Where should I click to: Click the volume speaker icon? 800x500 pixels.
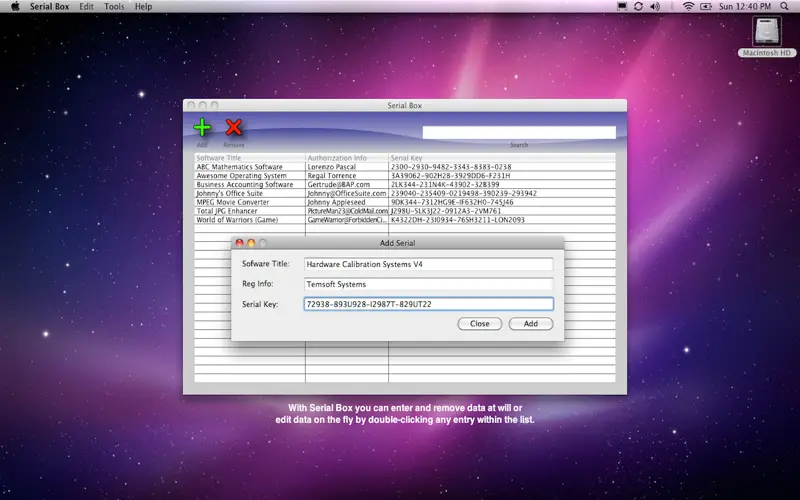(x=655, y=7)
